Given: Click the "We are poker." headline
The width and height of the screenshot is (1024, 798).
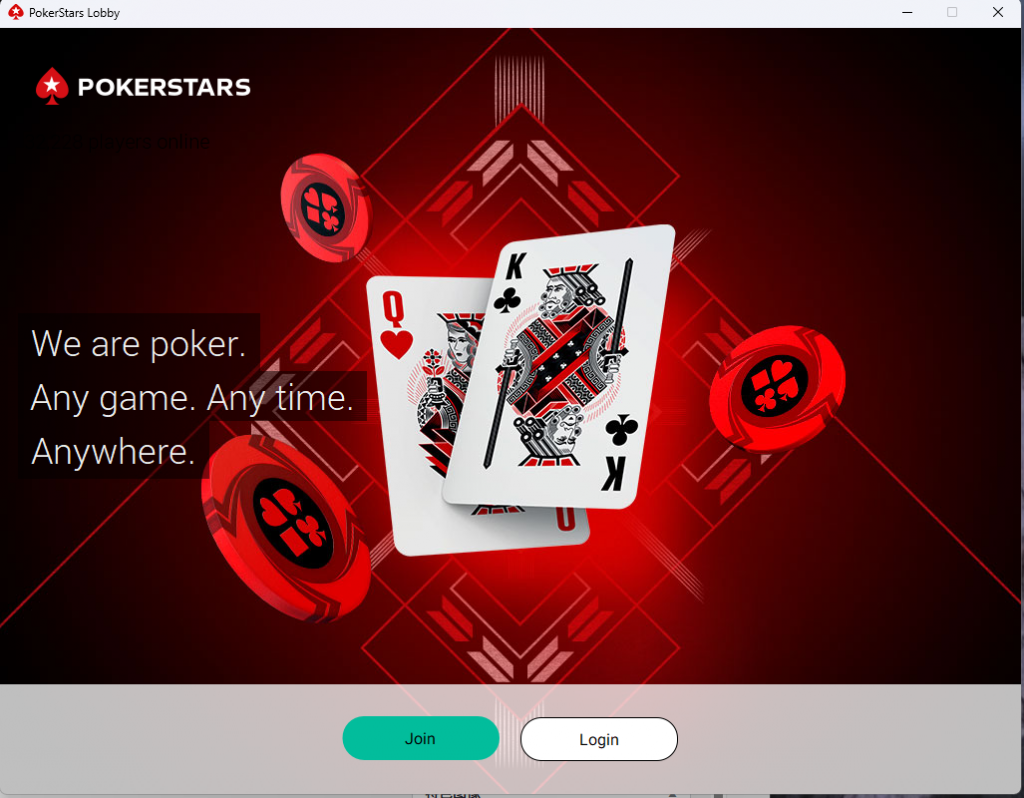Looking at the screenshot, I should point(138,343).
